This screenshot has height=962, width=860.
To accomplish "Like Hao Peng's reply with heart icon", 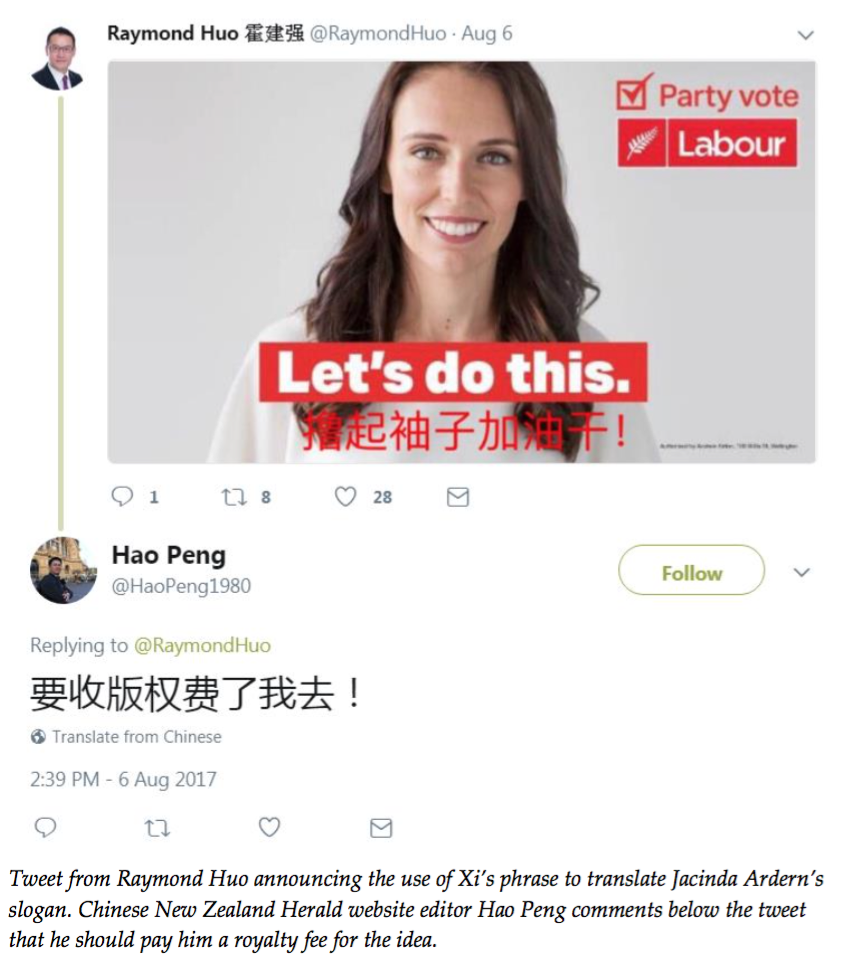I will click(x=269, y=828).
